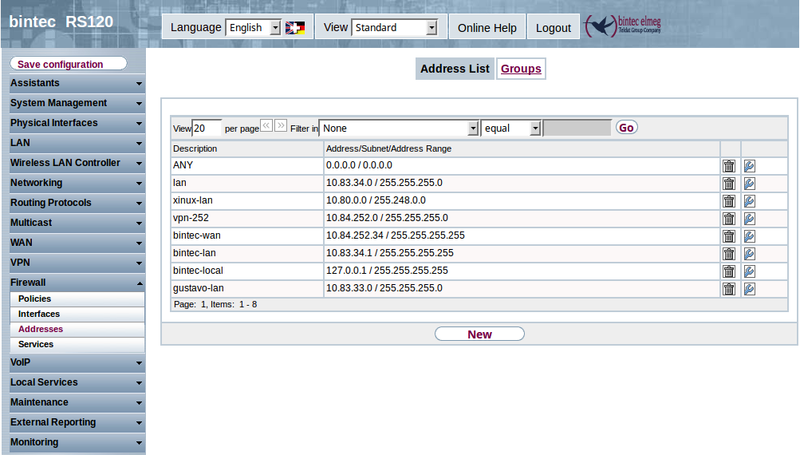Edit the bintec-wan address entry
The width and height of the screenshot is (800, 455).
coord(749,236)
